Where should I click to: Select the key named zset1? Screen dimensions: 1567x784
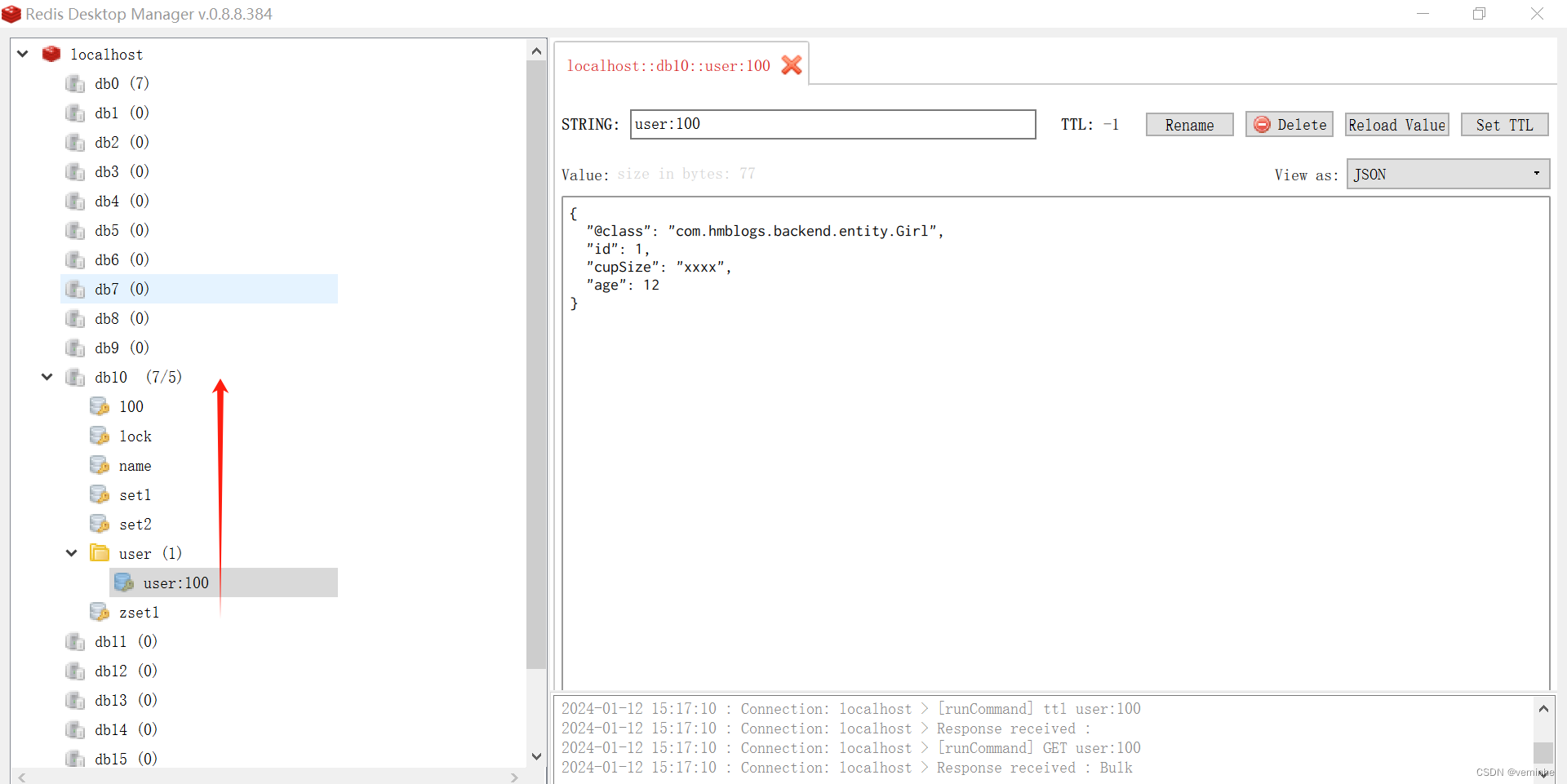[139, 612]
